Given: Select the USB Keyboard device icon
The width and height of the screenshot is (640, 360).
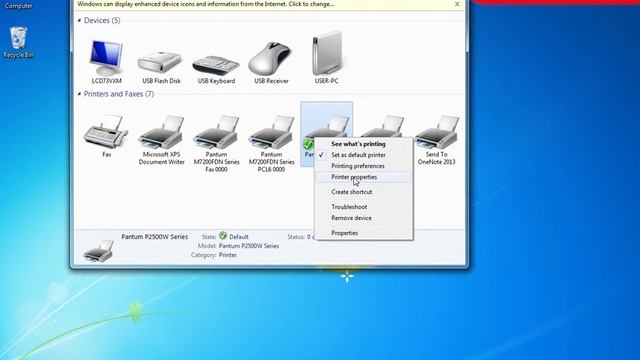Looking at the screenshot, I should pos(216,65).
